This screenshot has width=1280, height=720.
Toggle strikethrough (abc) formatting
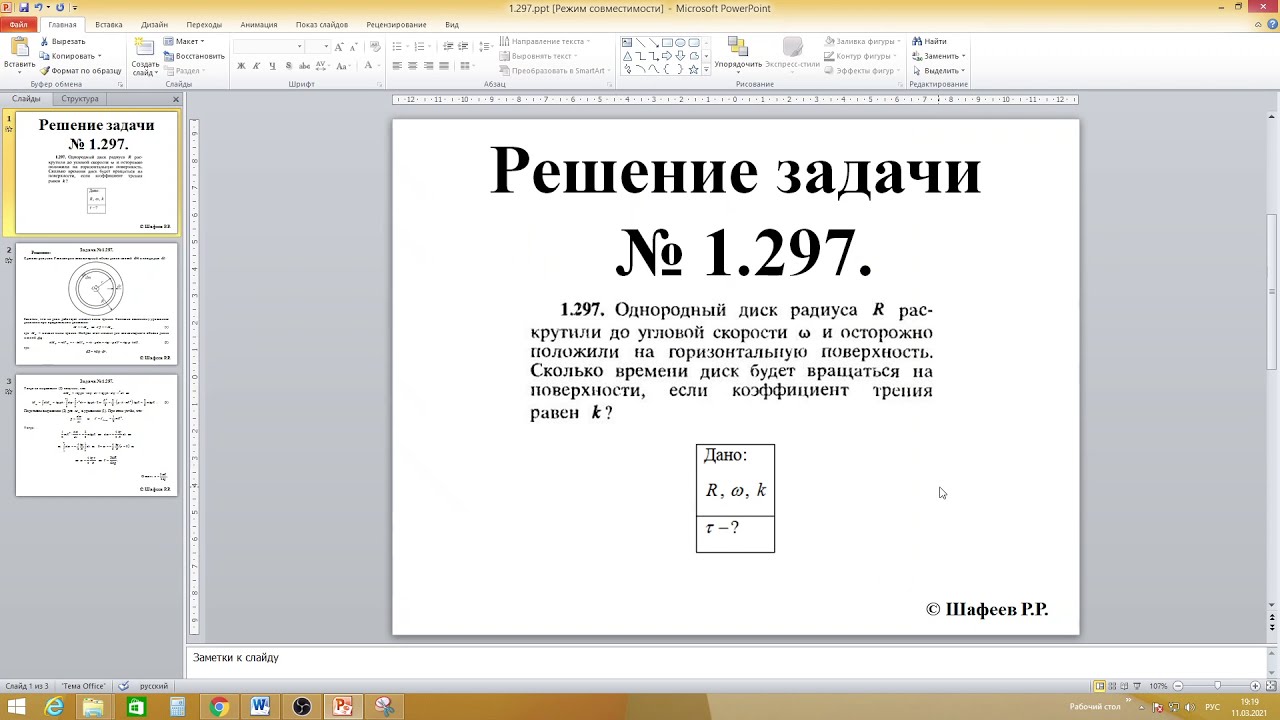tap(304, 66)
